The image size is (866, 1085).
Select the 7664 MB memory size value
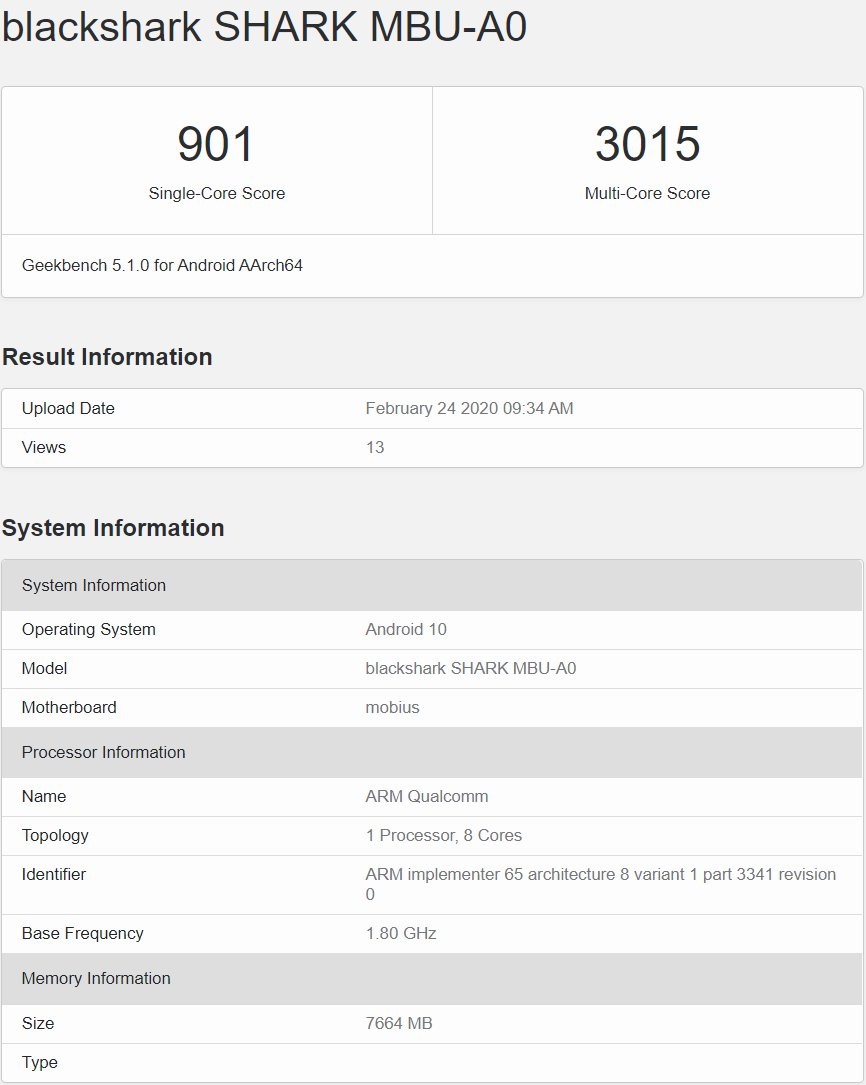coord(399,1023)
